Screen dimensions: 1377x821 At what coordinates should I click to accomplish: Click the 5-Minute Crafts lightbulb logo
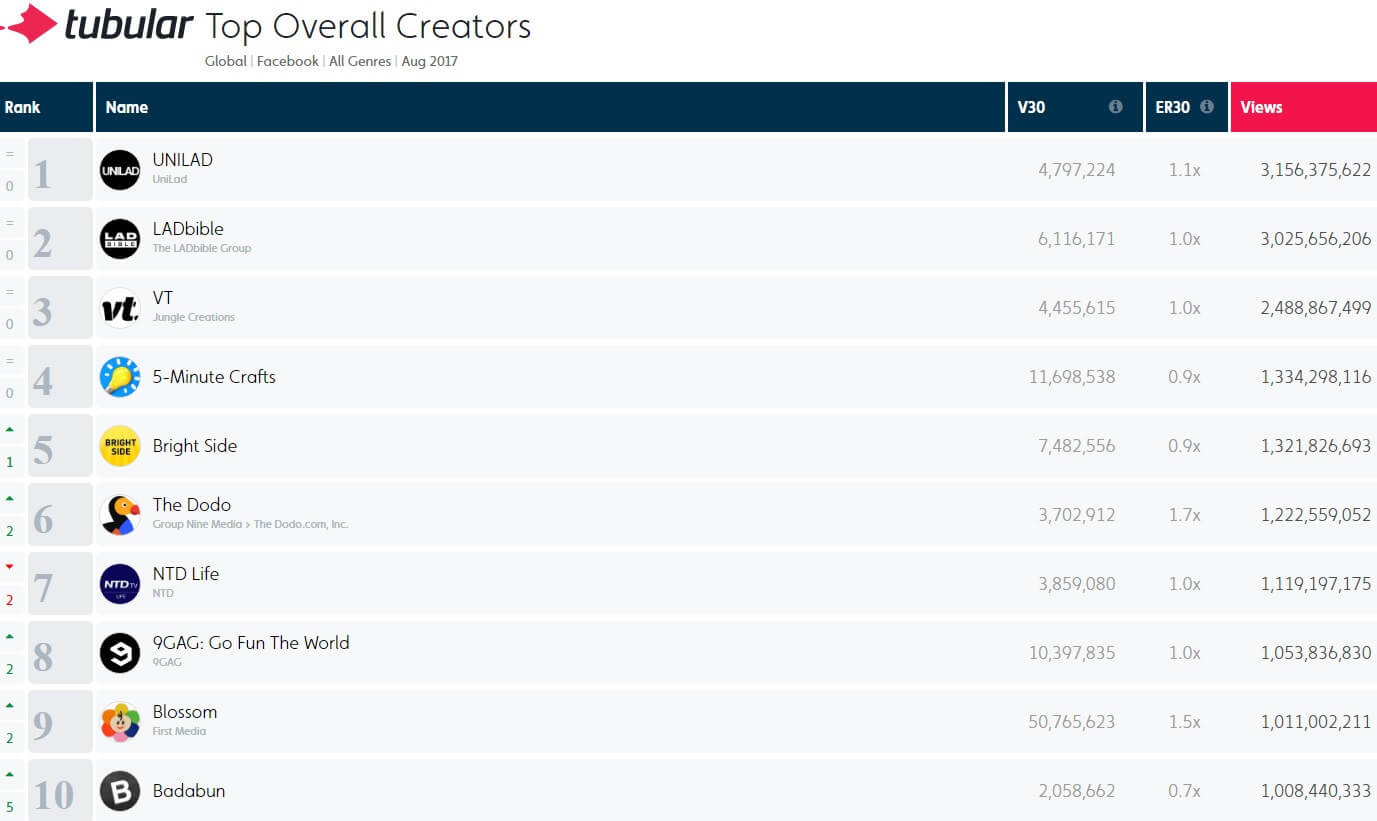point(120,377)
